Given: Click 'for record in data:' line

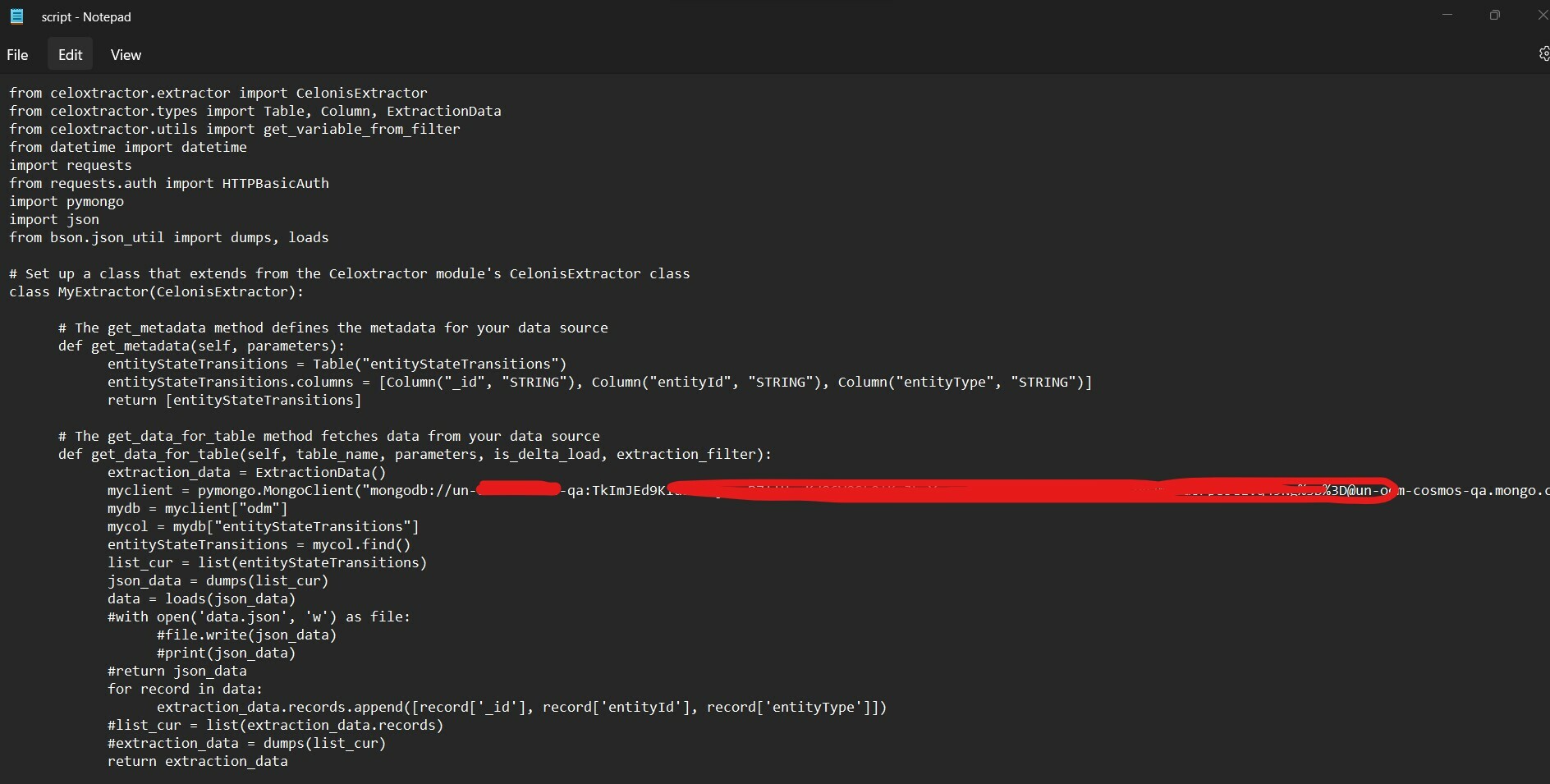Looking at the screenshot, I should (x=186, y=689).
